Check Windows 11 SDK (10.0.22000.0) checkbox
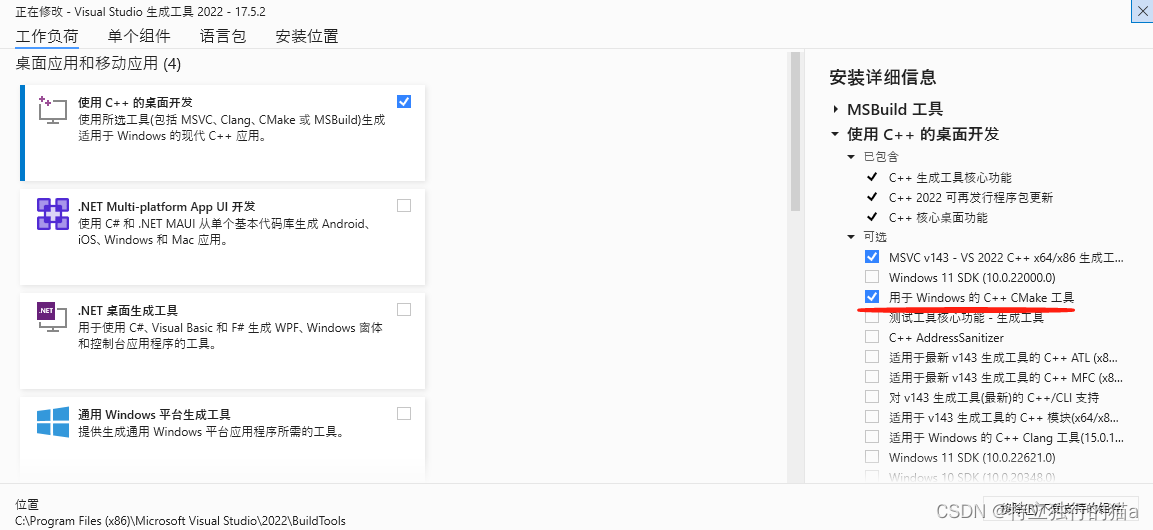 pos(872,277)
